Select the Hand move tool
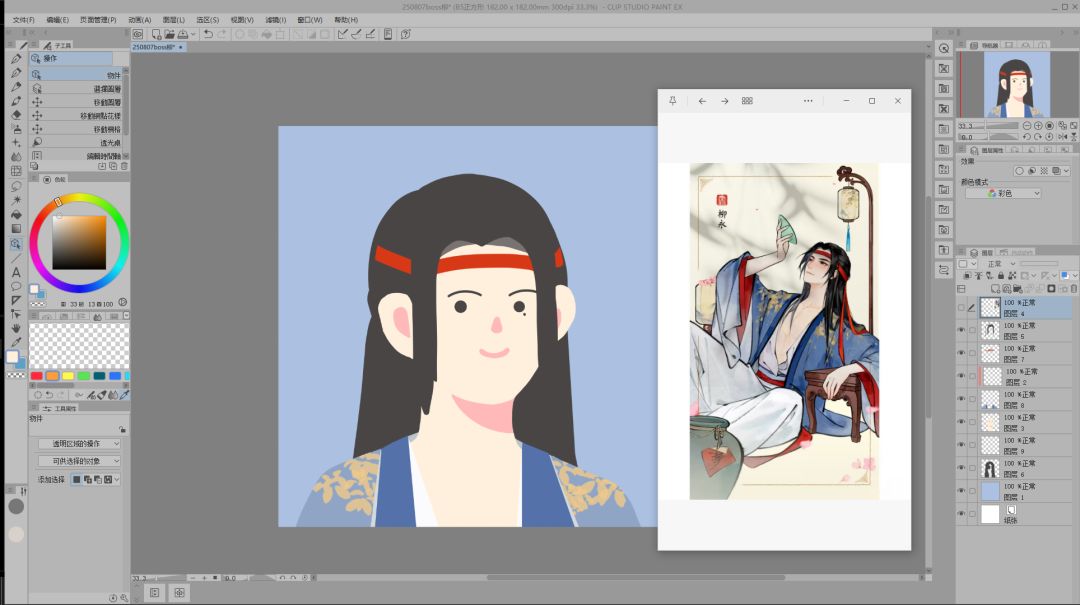Image resolution: width=1080 pixels, height=605 pixels. [x=16, y=328]
